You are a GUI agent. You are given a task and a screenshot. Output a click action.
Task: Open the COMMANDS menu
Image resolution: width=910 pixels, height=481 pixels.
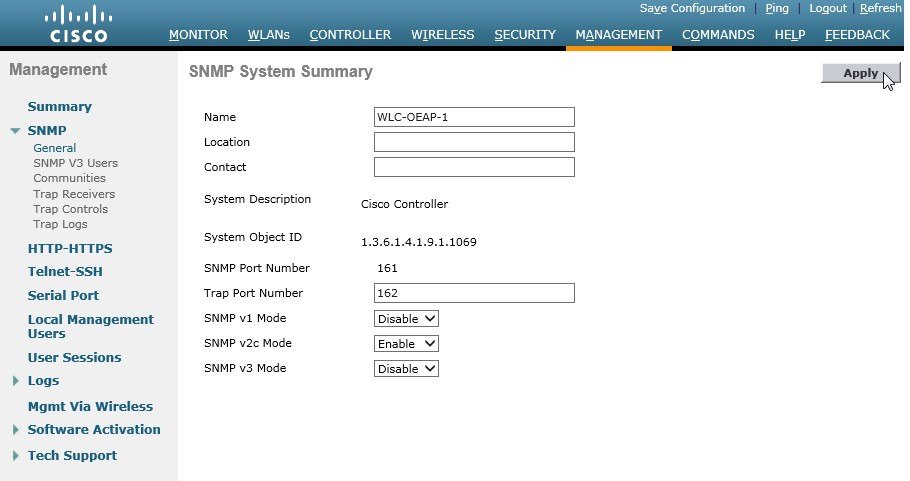coord(718,35)
